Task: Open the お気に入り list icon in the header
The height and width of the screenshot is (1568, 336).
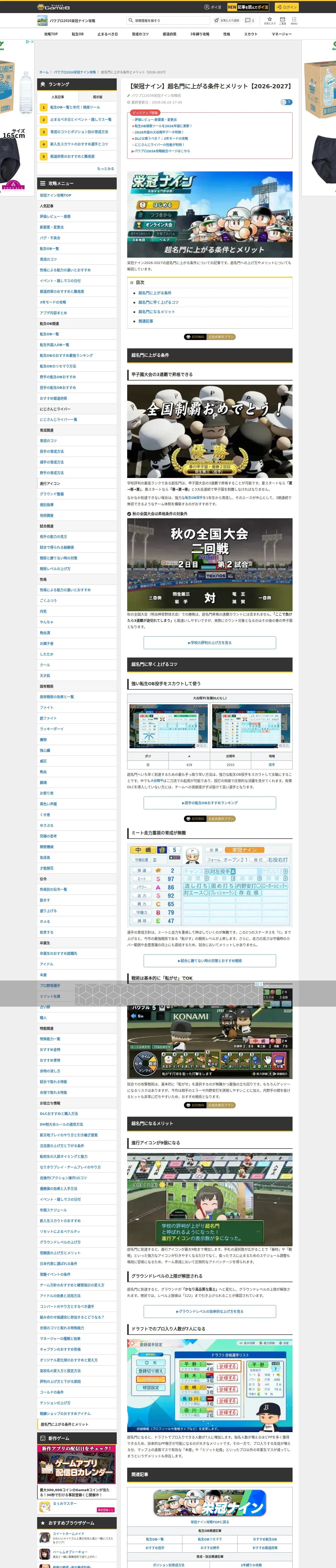Action: [270, 20]
